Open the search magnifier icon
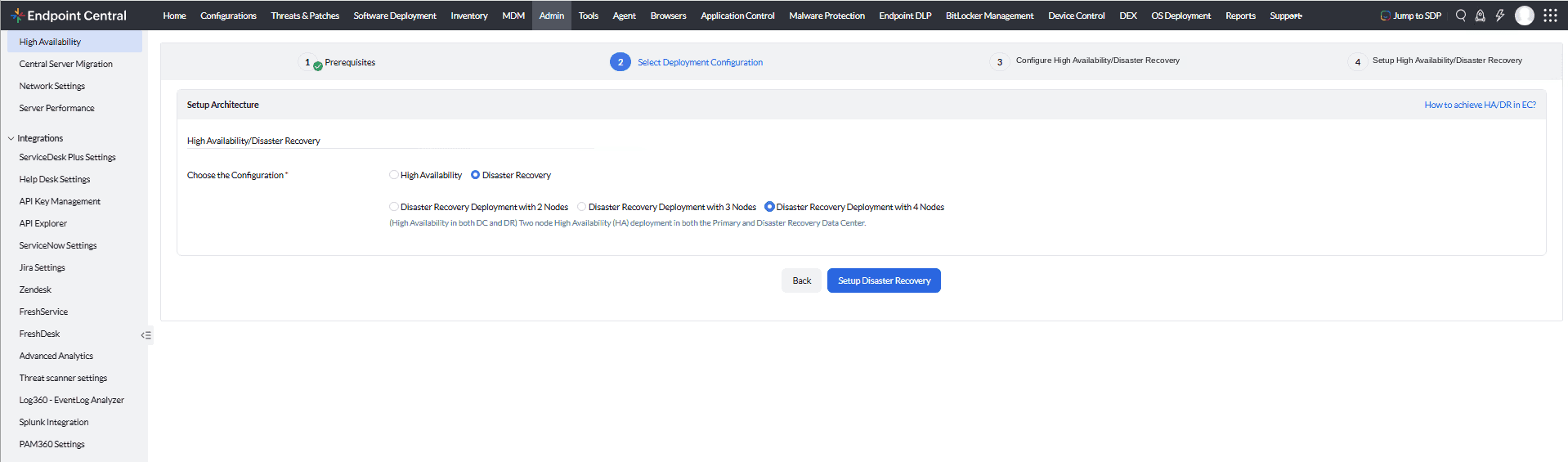This screenshot has height=462, width=1568. (x=1461, y=16)
